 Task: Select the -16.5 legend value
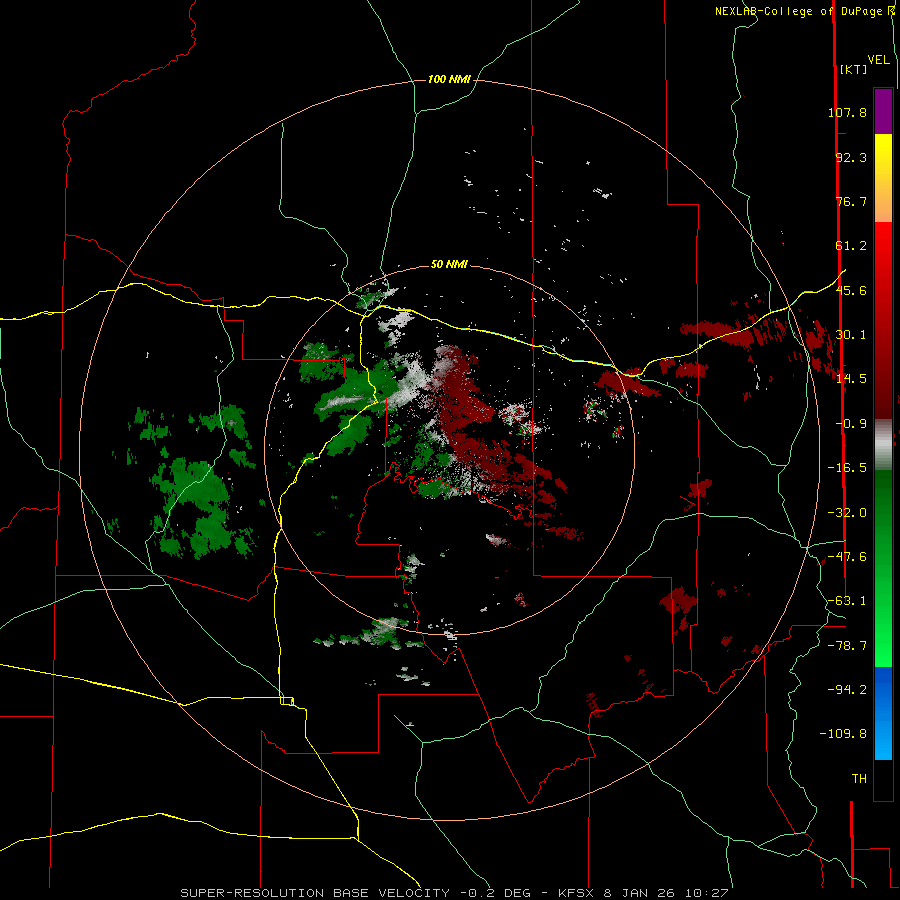point(847,468)
